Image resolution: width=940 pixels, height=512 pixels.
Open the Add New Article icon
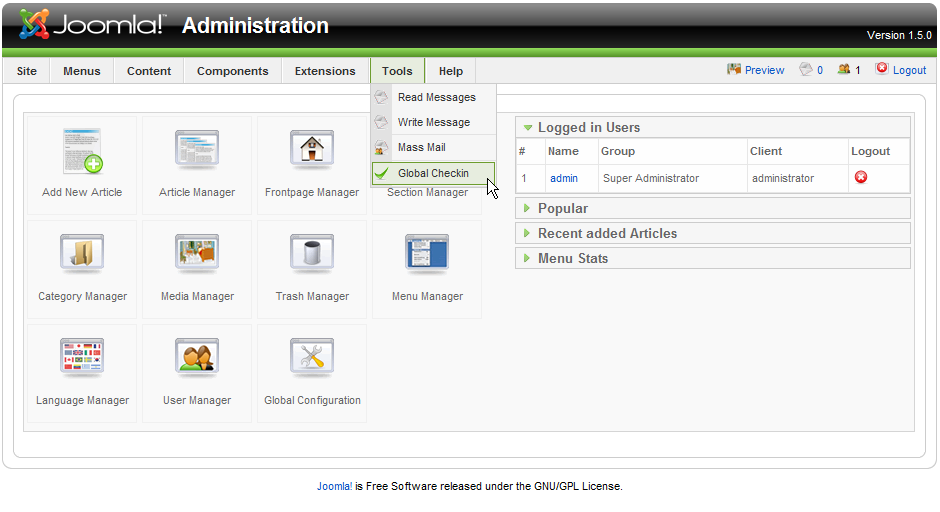[x=83, y=150]
